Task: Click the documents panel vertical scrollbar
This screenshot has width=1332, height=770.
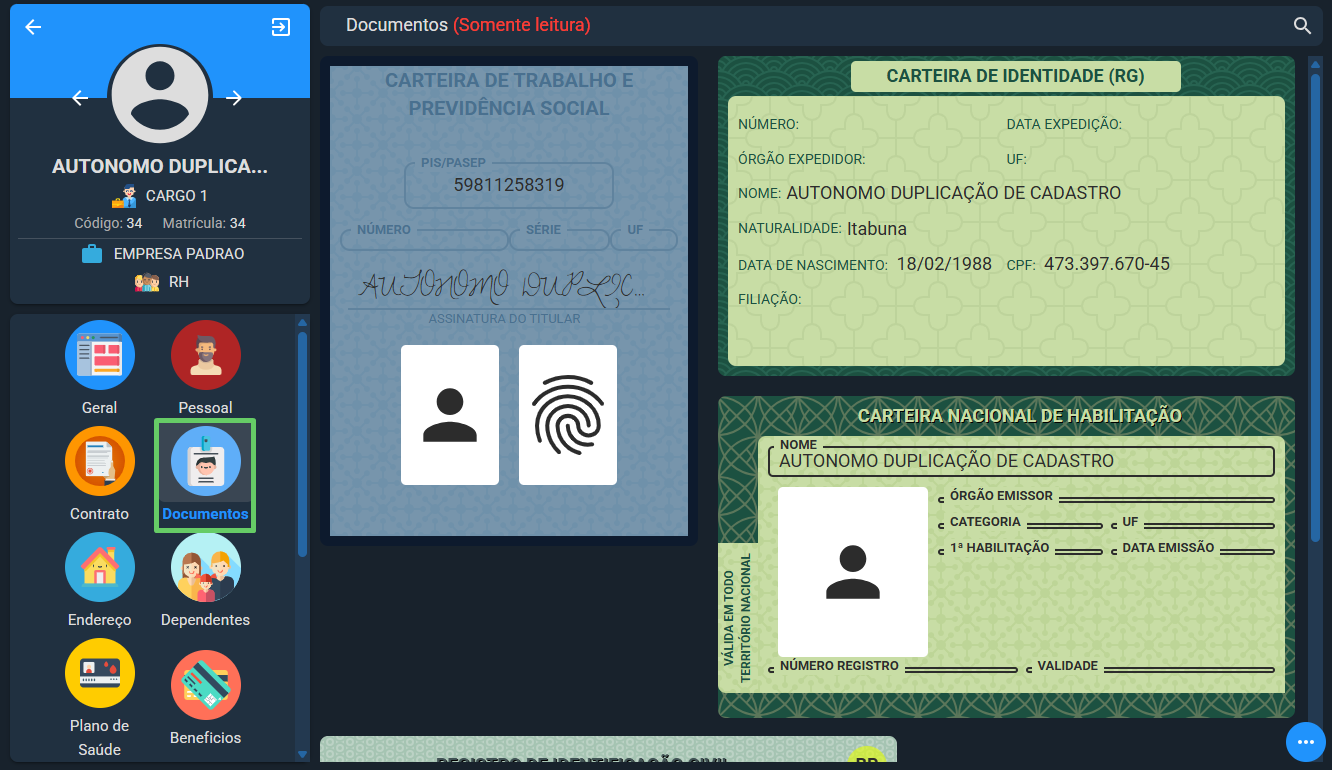Action: [x=1316, y=308]
